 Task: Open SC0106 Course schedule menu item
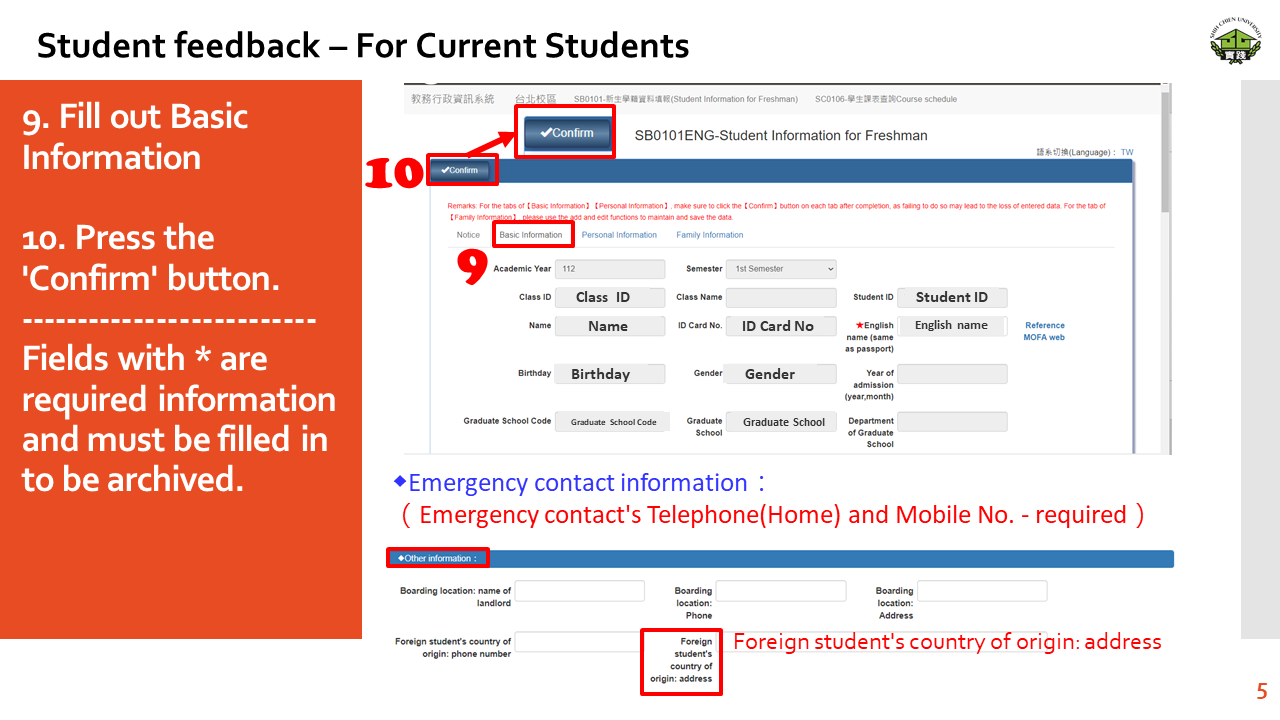(x=886, y=99)
